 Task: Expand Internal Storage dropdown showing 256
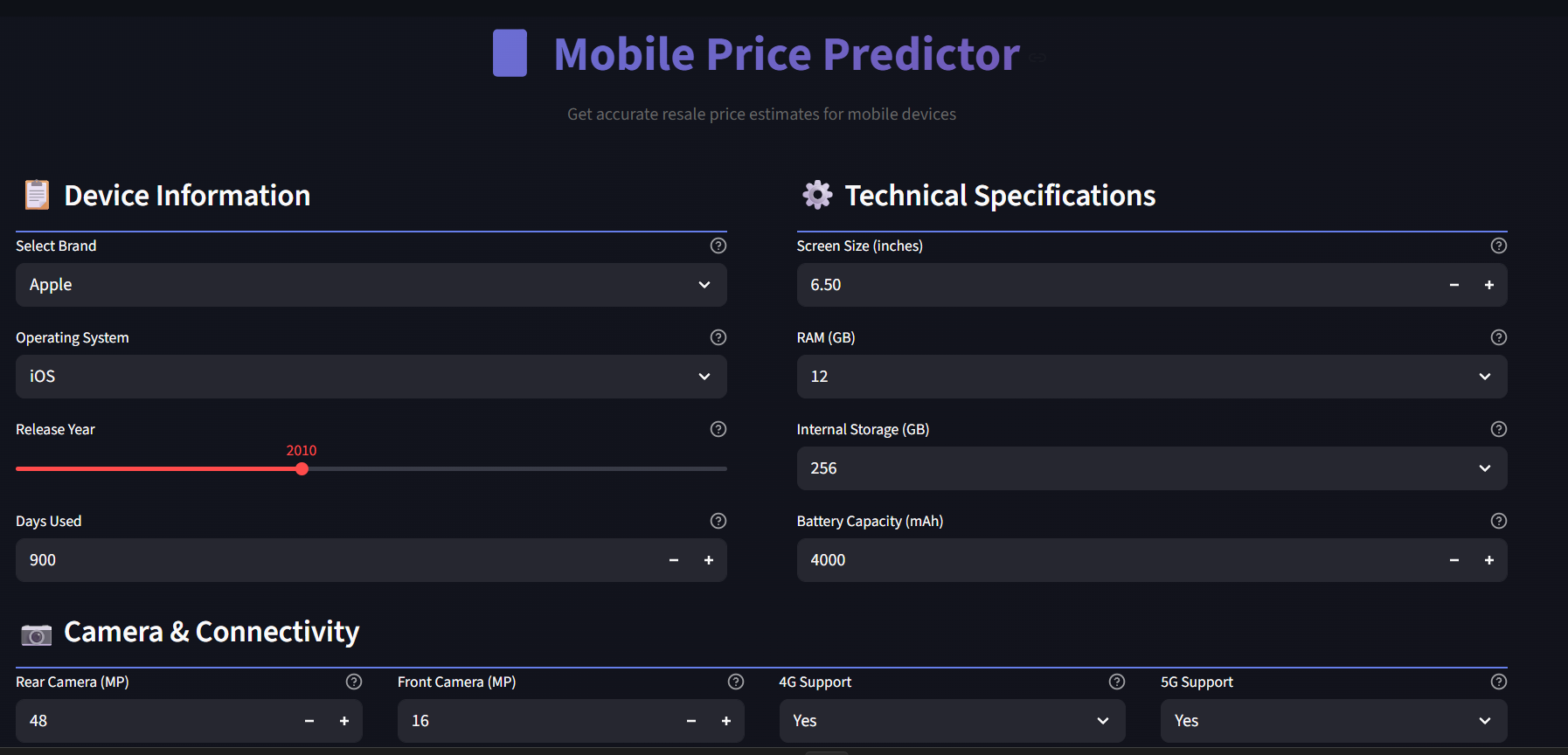[1152, 468]
